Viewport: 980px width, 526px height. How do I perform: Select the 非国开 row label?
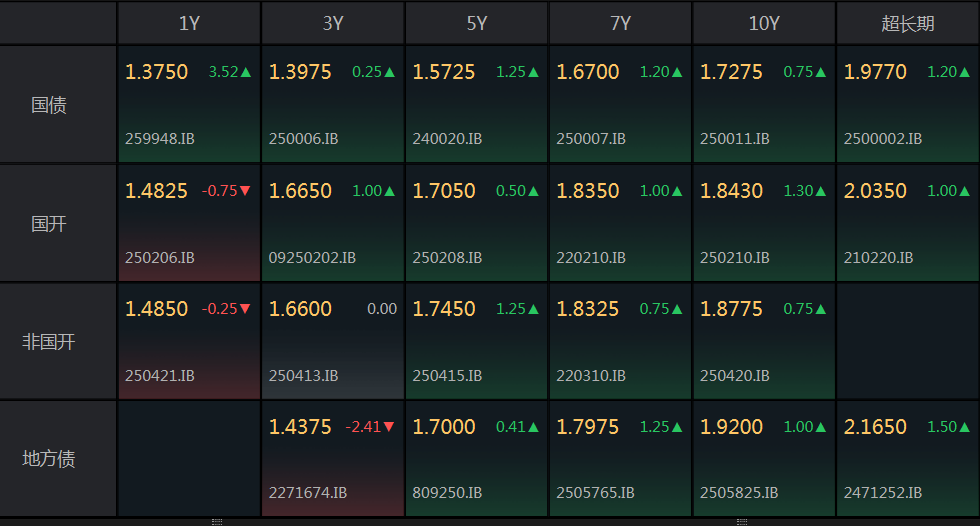[49, 342]
